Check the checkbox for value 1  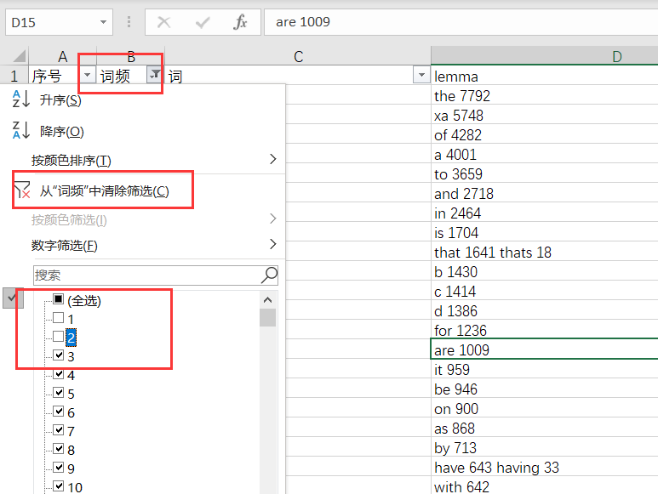tap(58, 318)
